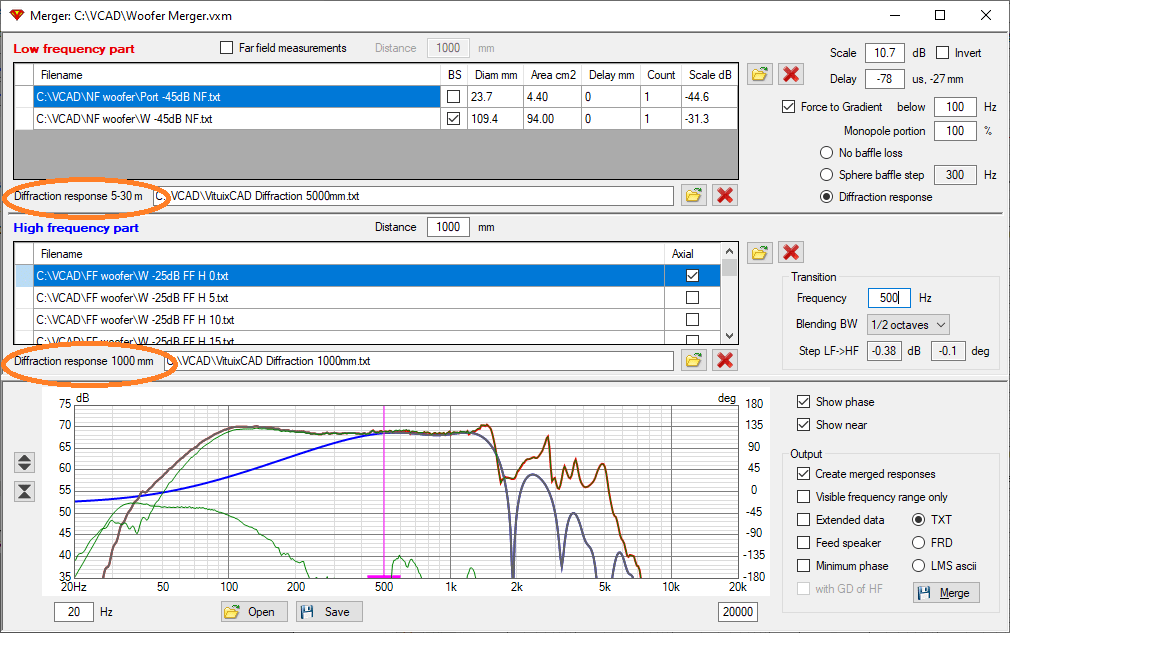Toggle Far field measurements checkbox
The image size is (1152, 648).
226,48
